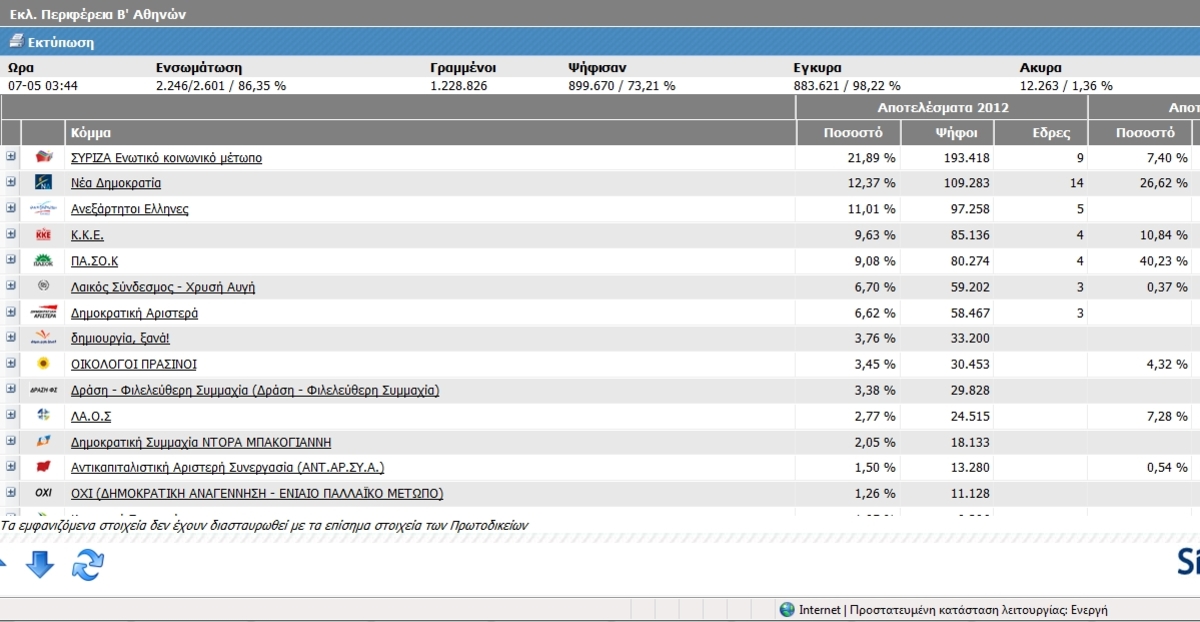
Task: Click the δημιουργία, ξανά! party logo
Action: 43,339
